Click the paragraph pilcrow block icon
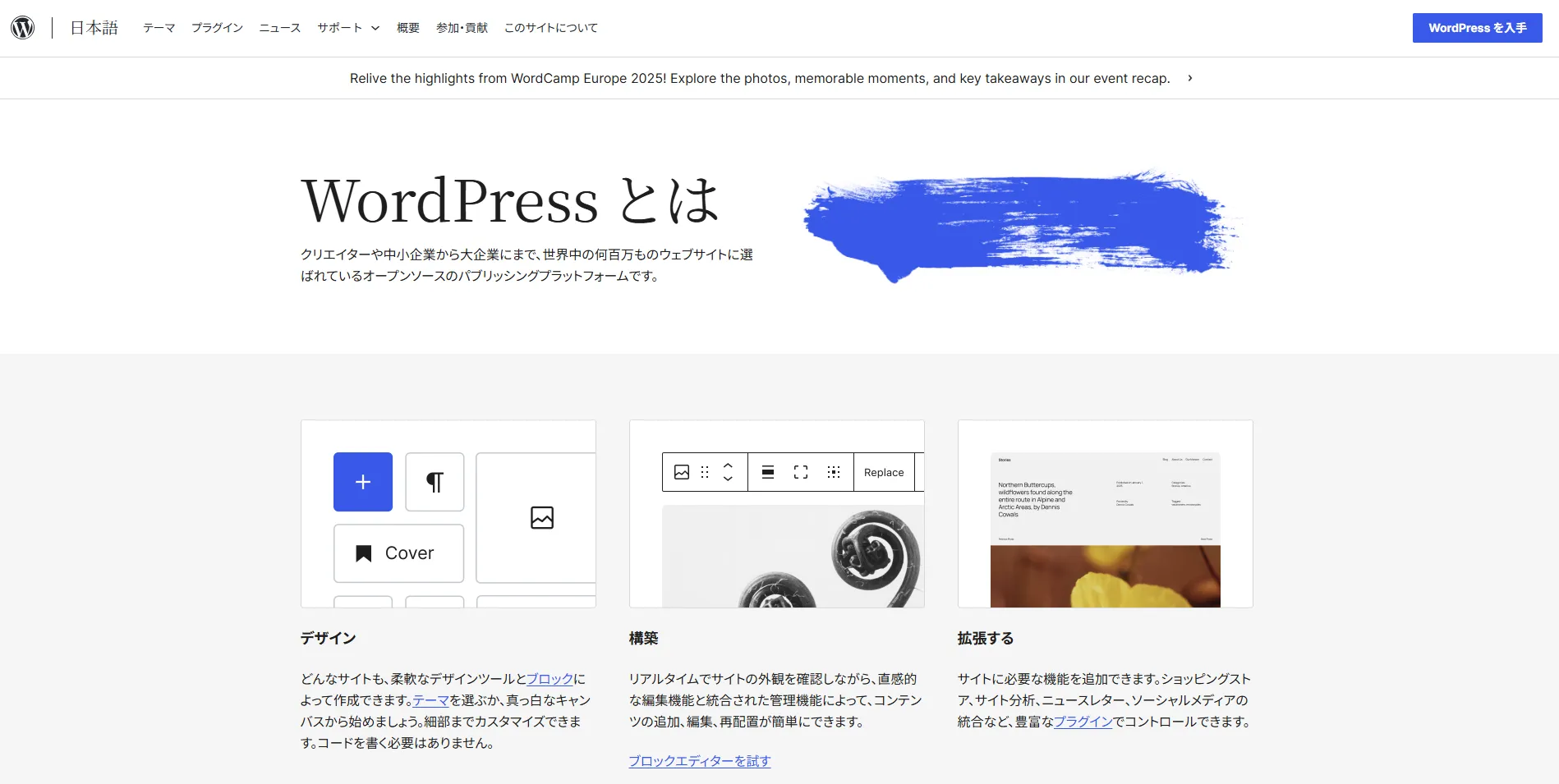This screenshot has width=1559, height=784. point(435,482)
